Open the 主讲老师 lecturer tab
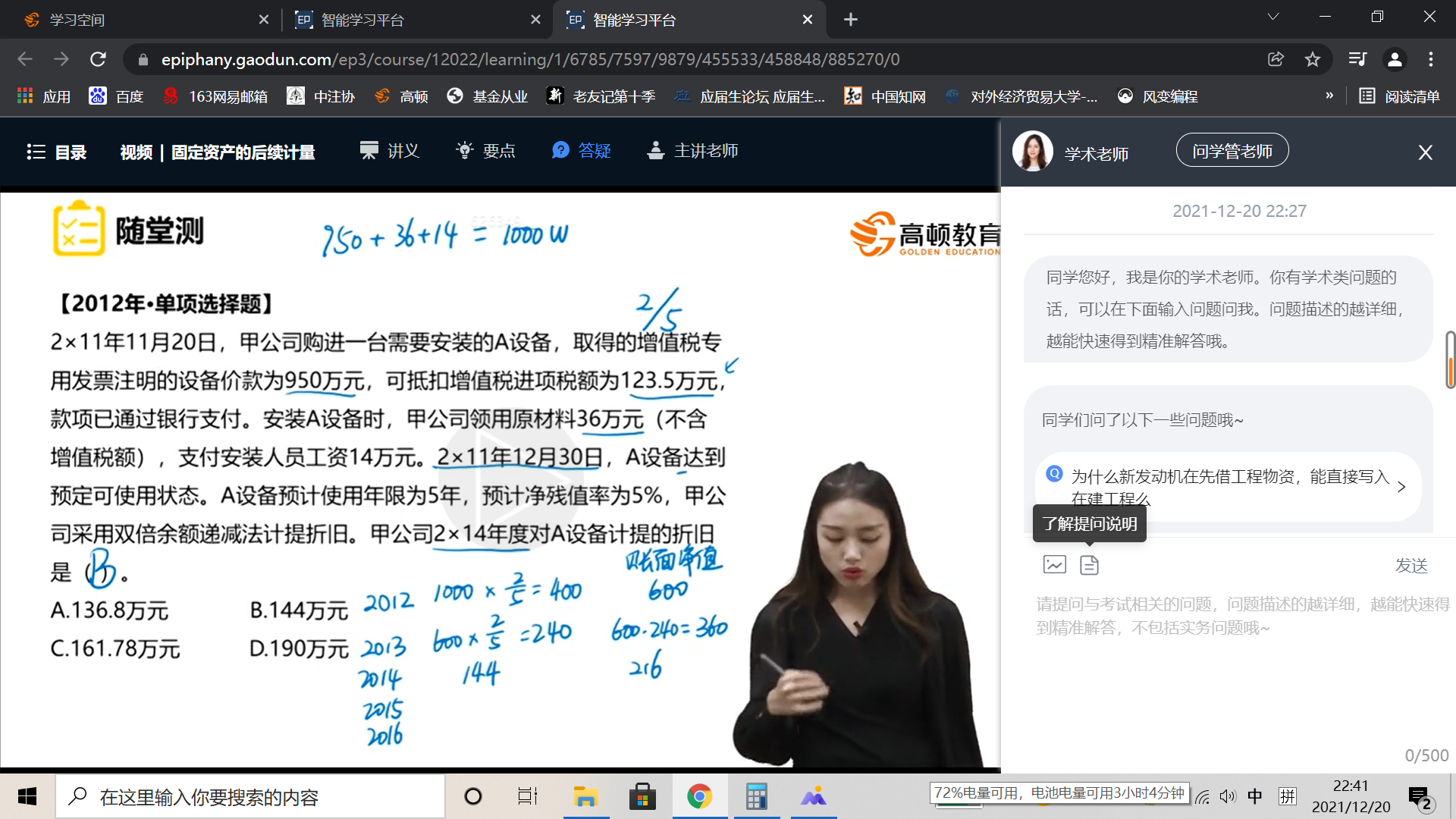 pos(692,151)
